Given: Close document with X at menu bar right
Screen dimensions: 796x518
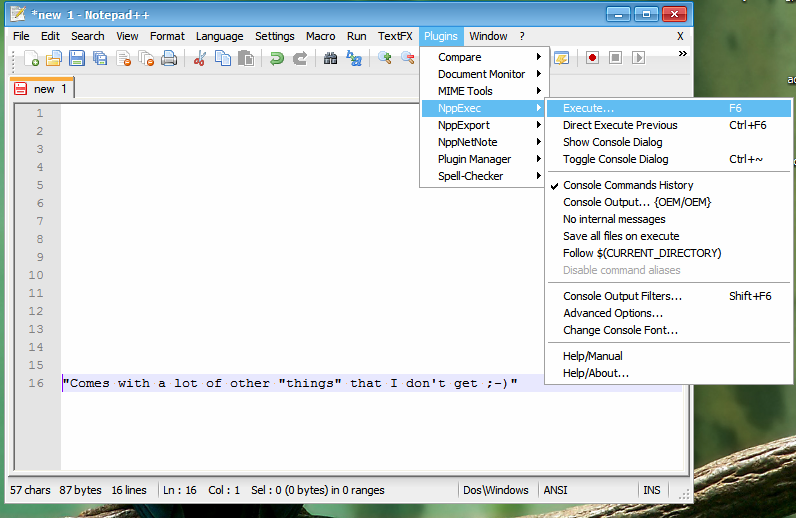Looking at the screenshot, I should [x=680, y=36].
